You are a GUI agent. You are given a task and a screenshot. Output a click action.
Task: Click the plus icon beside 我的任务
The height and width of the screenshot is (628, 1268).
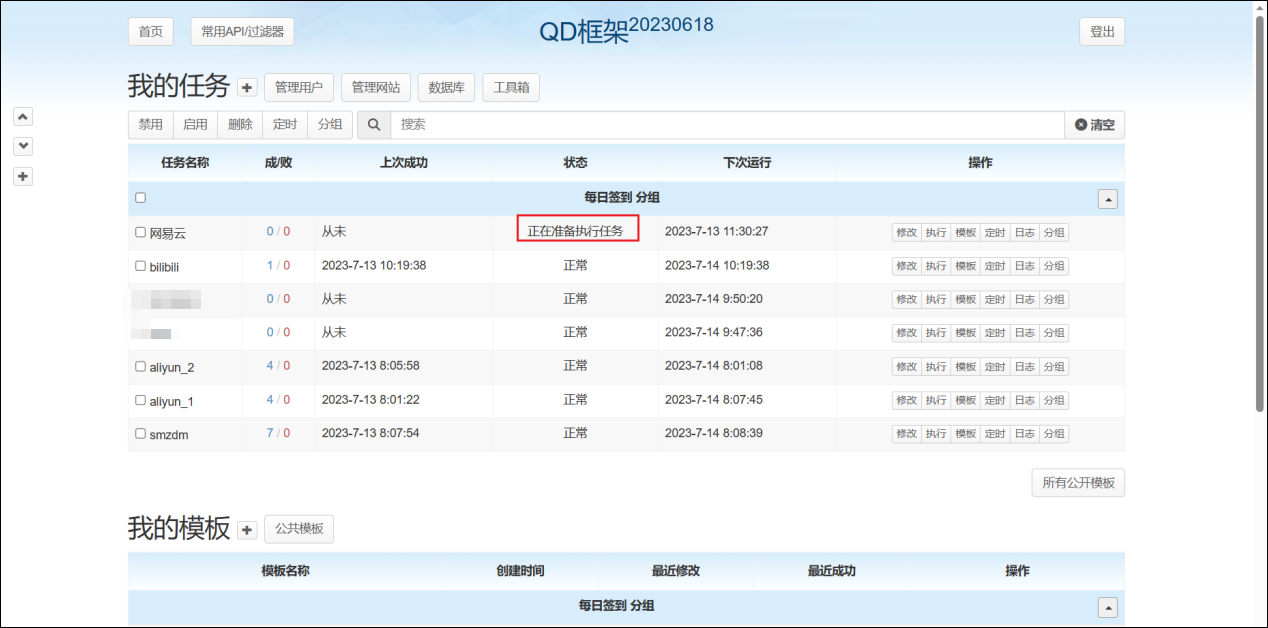[248, 88]
